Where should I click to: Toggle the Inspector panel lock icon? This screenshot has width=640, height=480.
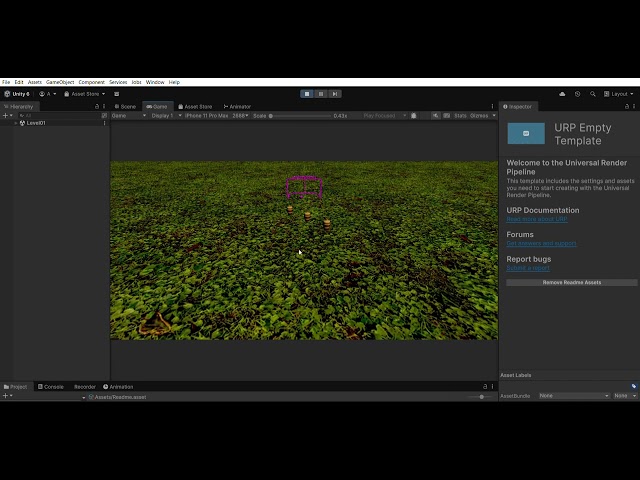(627, 107)
